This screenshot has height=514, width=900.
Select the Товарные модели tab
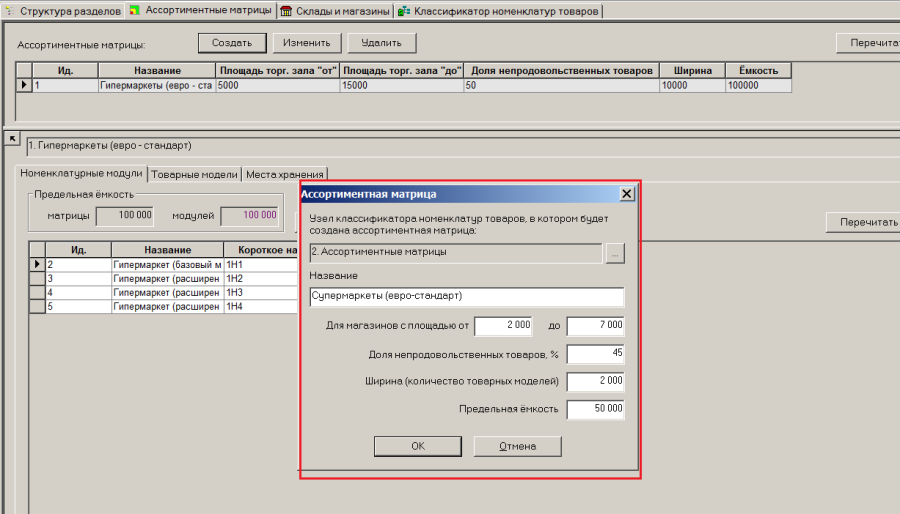[x=194, y=174]
